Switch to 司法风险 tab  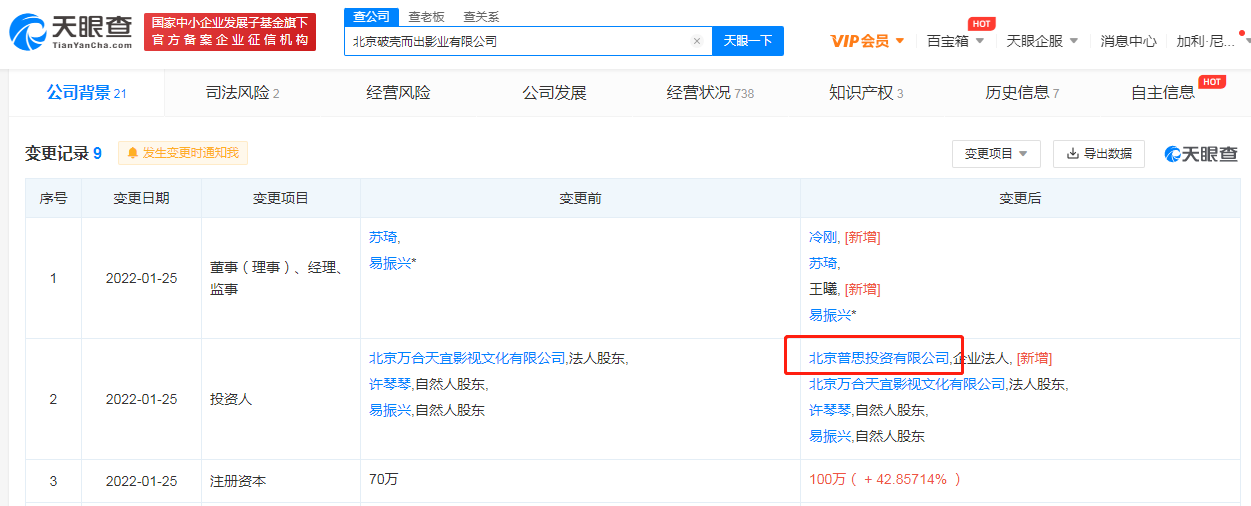click(242, 93)
